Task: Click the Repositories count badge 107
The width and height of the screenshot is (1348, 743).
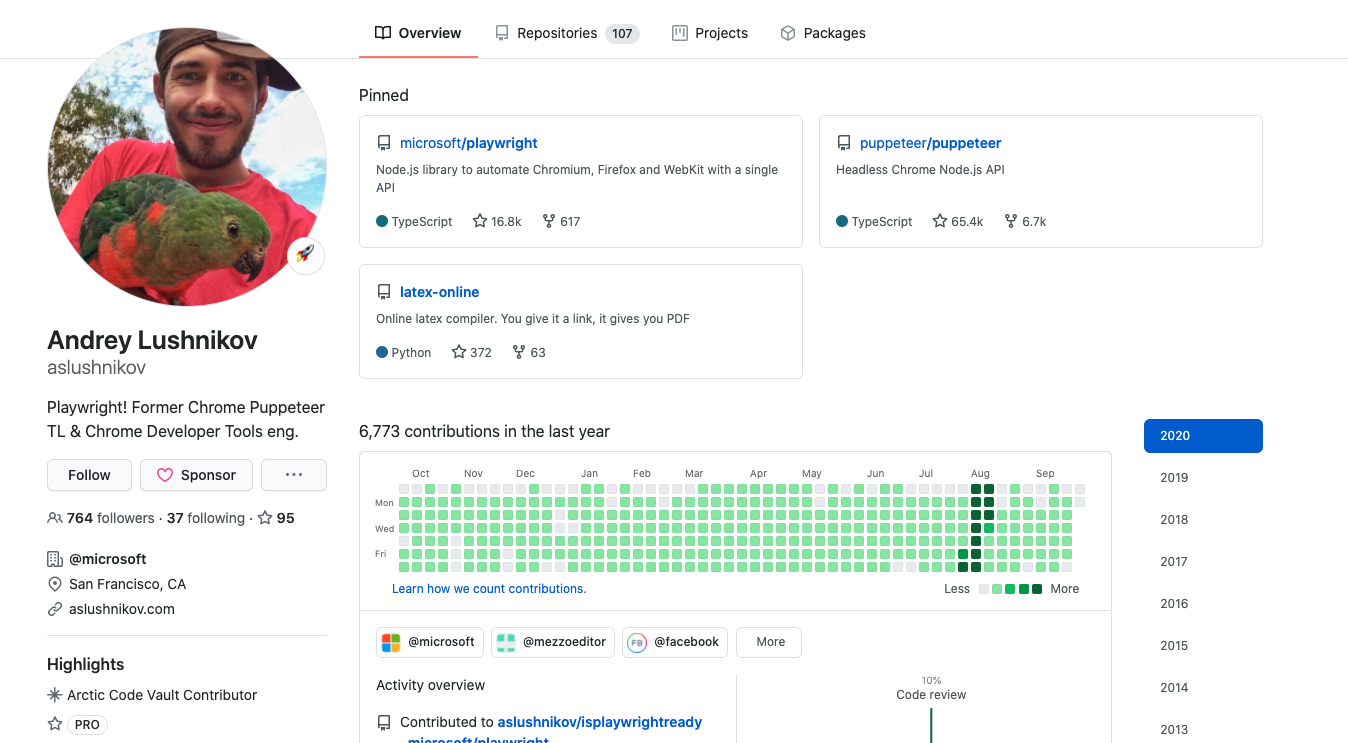Action: [x=622, y=33]
